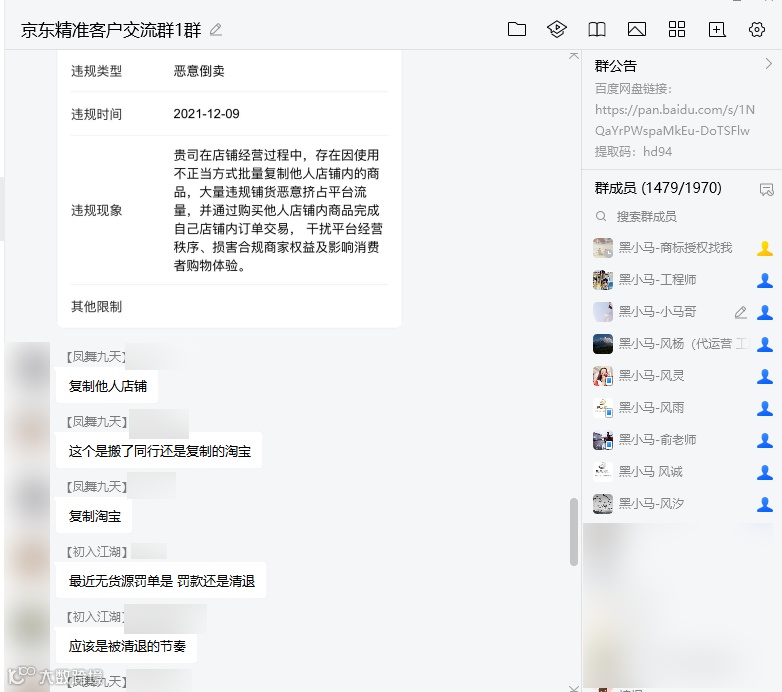Click the 群公告 heading
The image size is (782, 692).
(615, 65)
